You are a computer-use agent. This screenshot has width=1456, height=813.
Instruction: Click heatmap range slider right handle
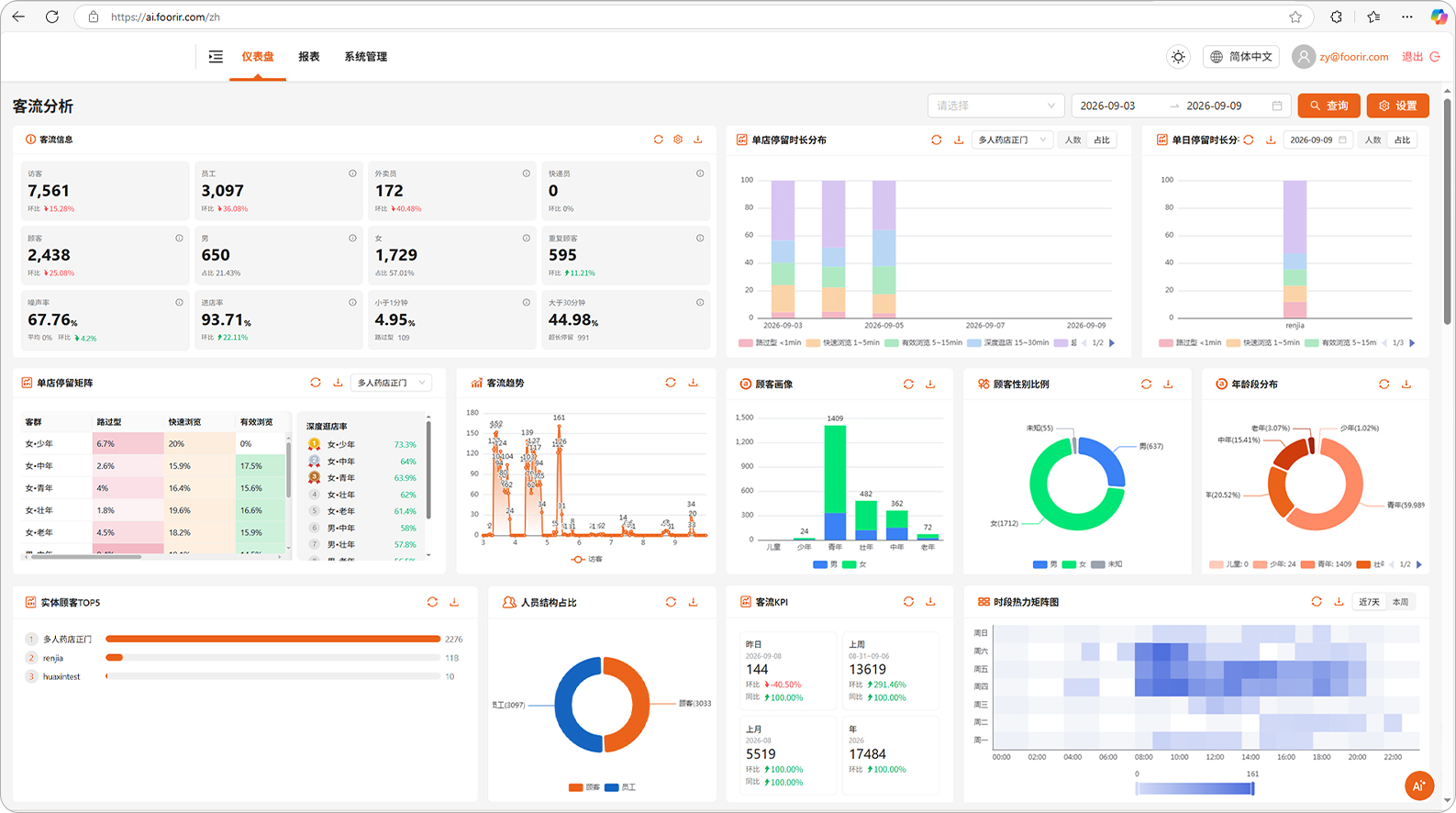[x=1253, y=788]
